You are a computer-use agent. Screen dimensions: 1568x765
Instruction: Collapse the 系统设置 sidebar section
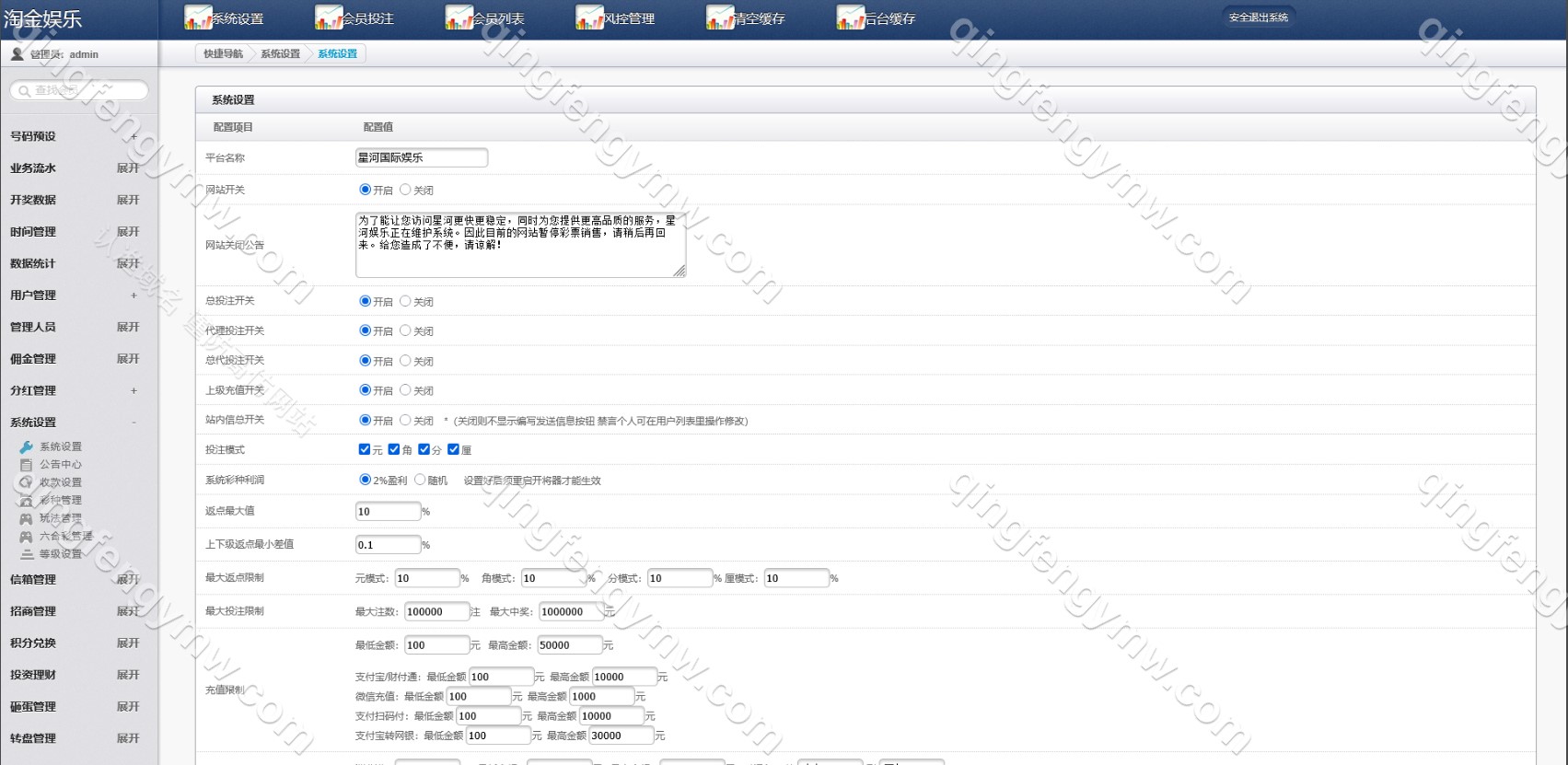(x=134, y=423)
